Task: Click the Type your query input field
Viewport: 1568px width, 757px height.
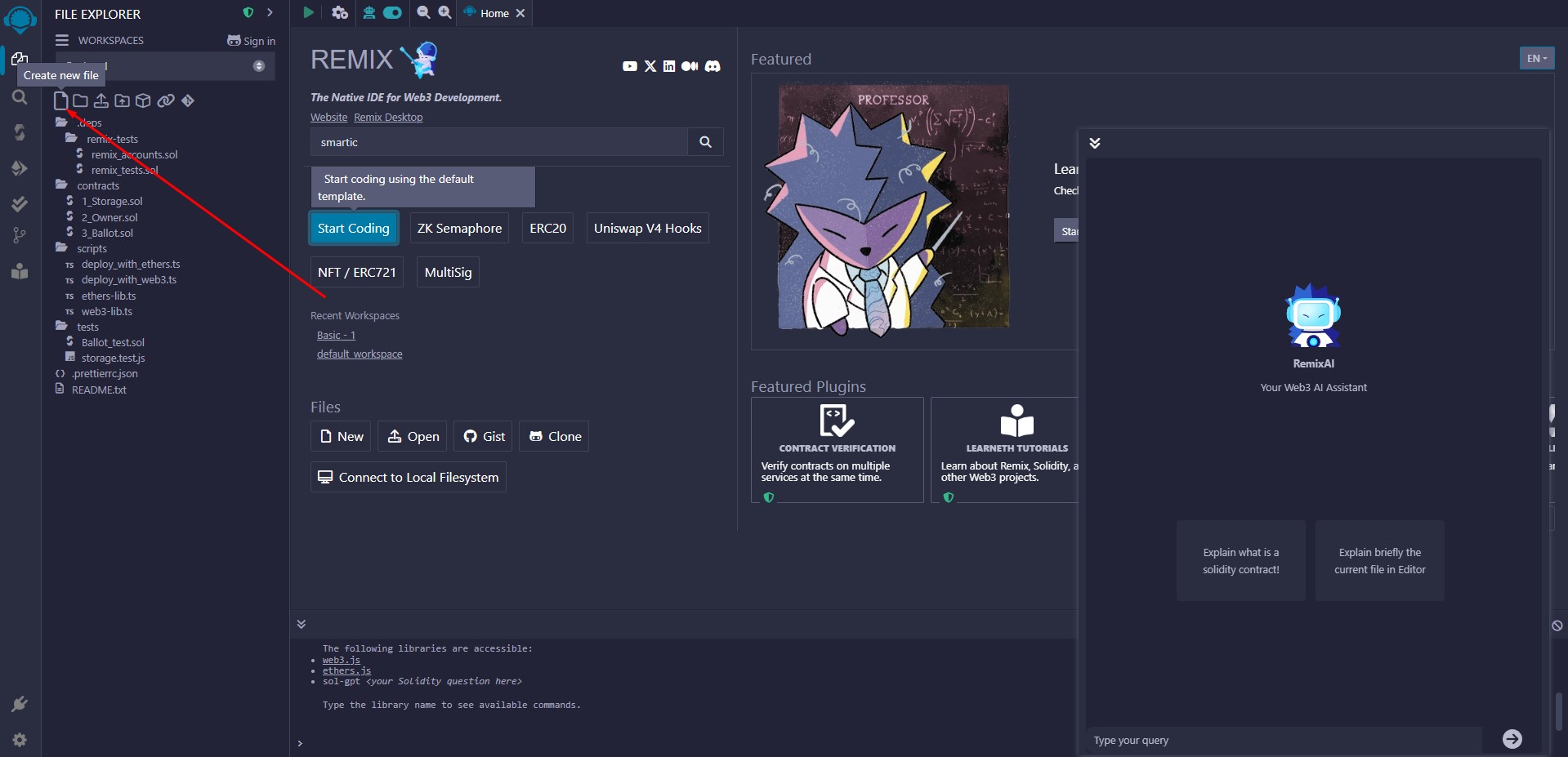Action: tap(1283, 740)
